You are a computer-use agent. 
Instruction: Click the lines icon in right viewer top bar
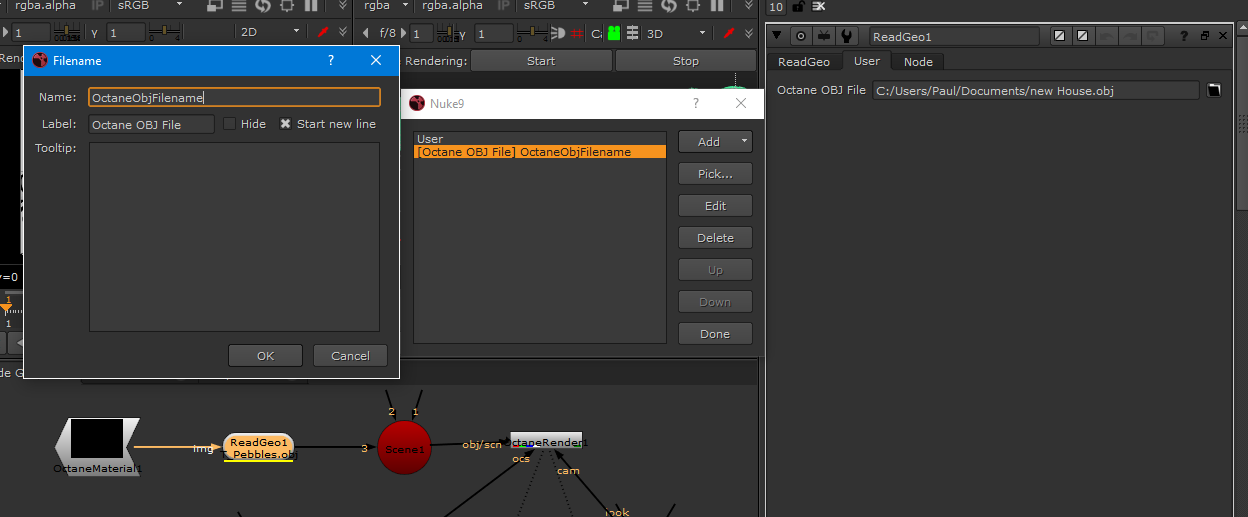click(x=646, y=6)
